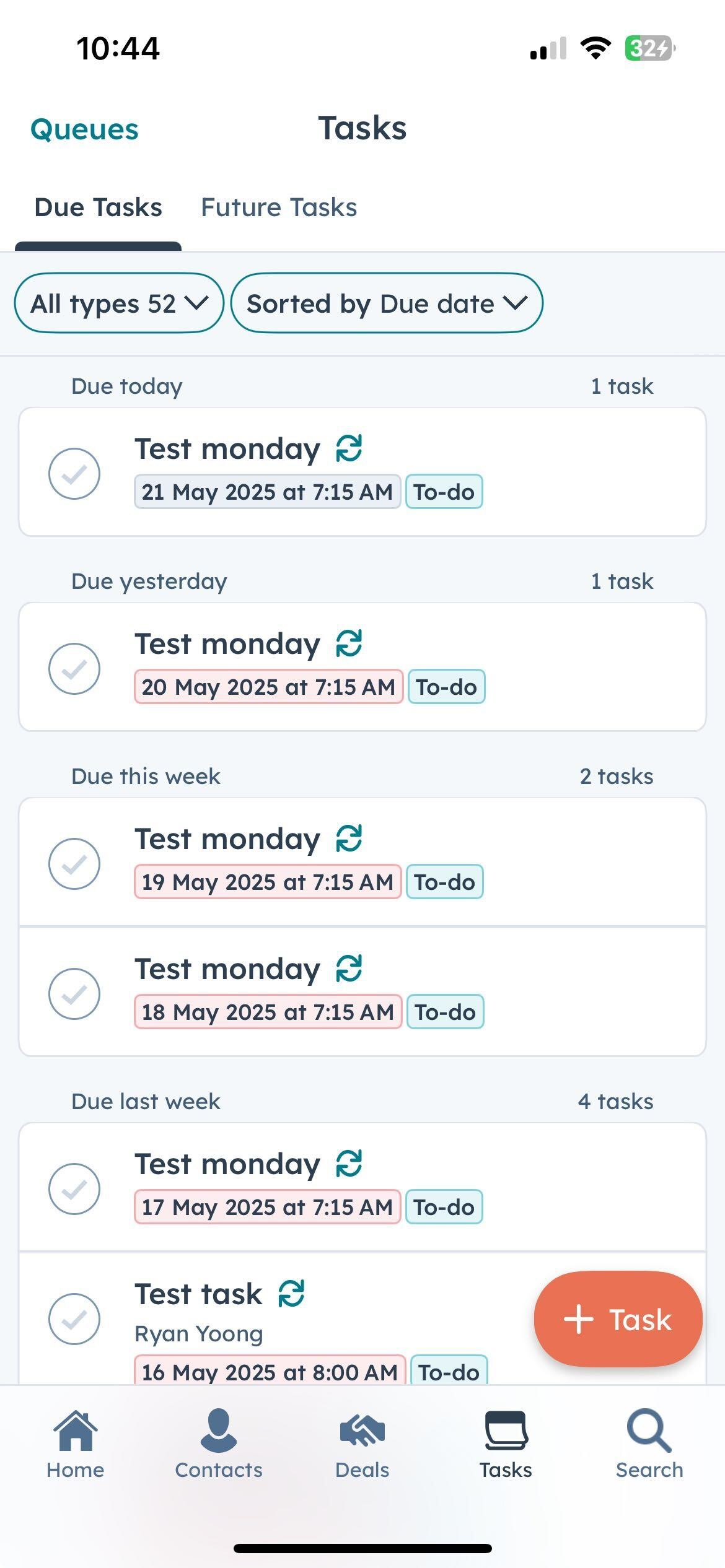Switch to the Future Tasks tab
The image size is (725, 1568).
[279, 207]
